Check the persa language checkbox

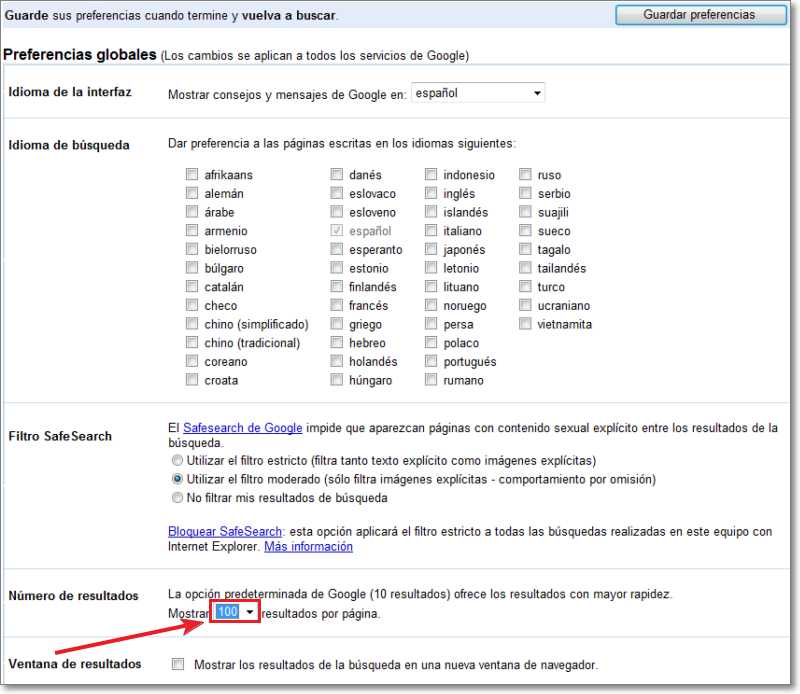point(431,324)
